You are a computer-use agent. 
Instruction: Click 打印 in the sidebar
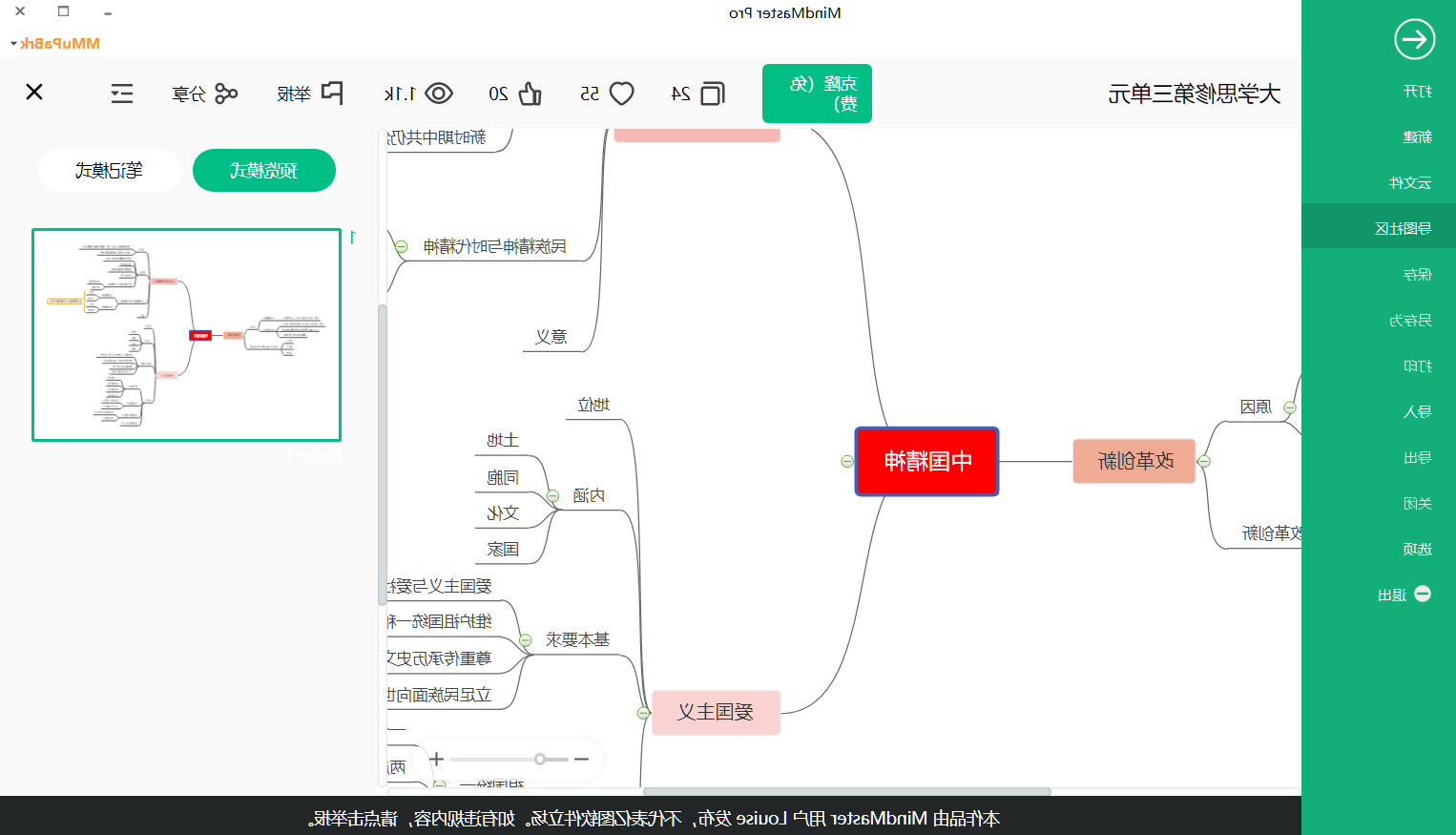tap(1417, 366)
